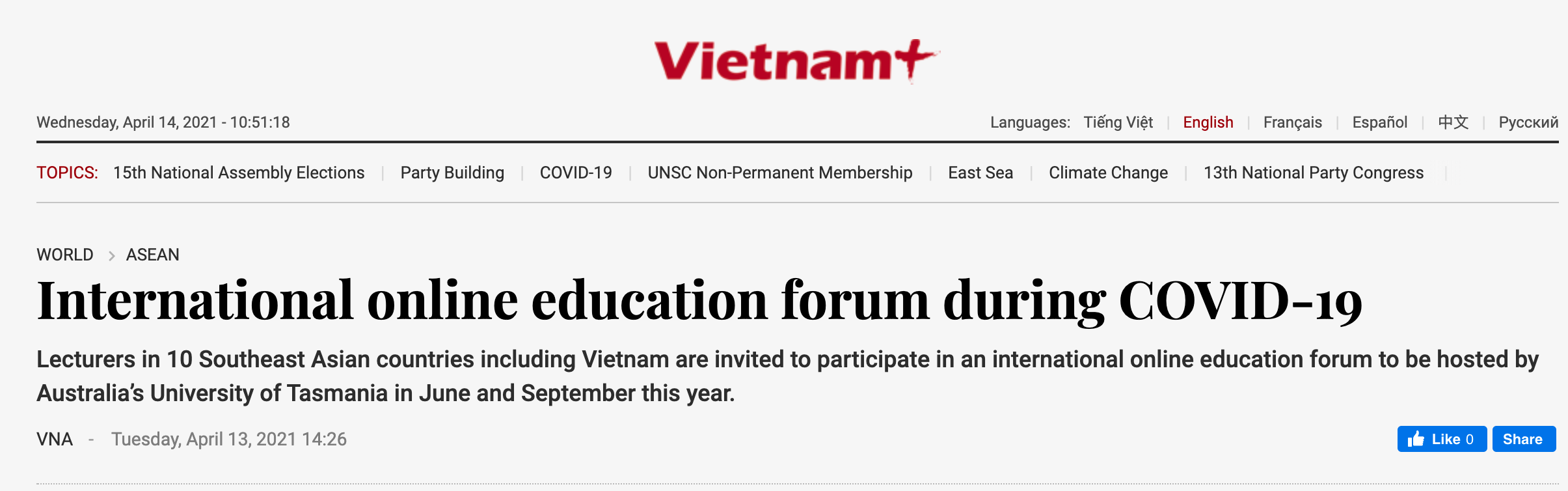
Task: Browse the Climate Change topic
Action: pyautogui.click(x=1108, y=173)
